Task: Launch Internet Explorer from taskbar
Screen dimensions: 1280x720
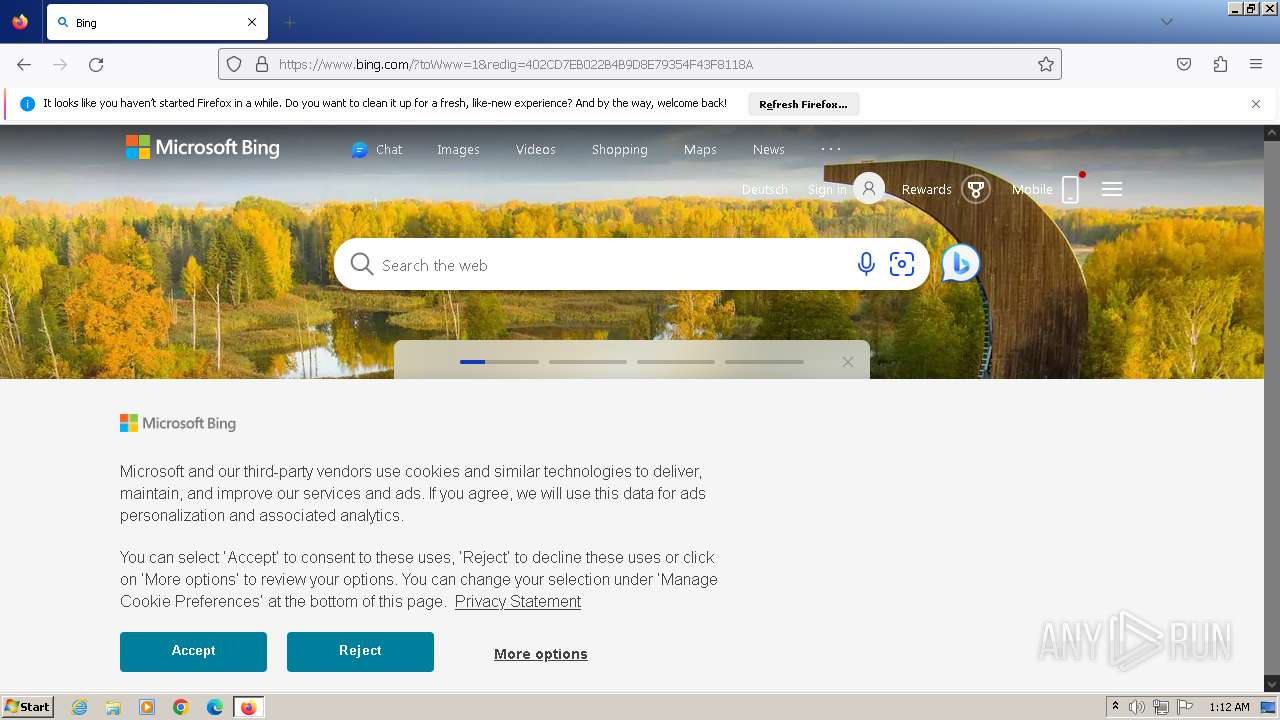Action: (x=79, y=707)
